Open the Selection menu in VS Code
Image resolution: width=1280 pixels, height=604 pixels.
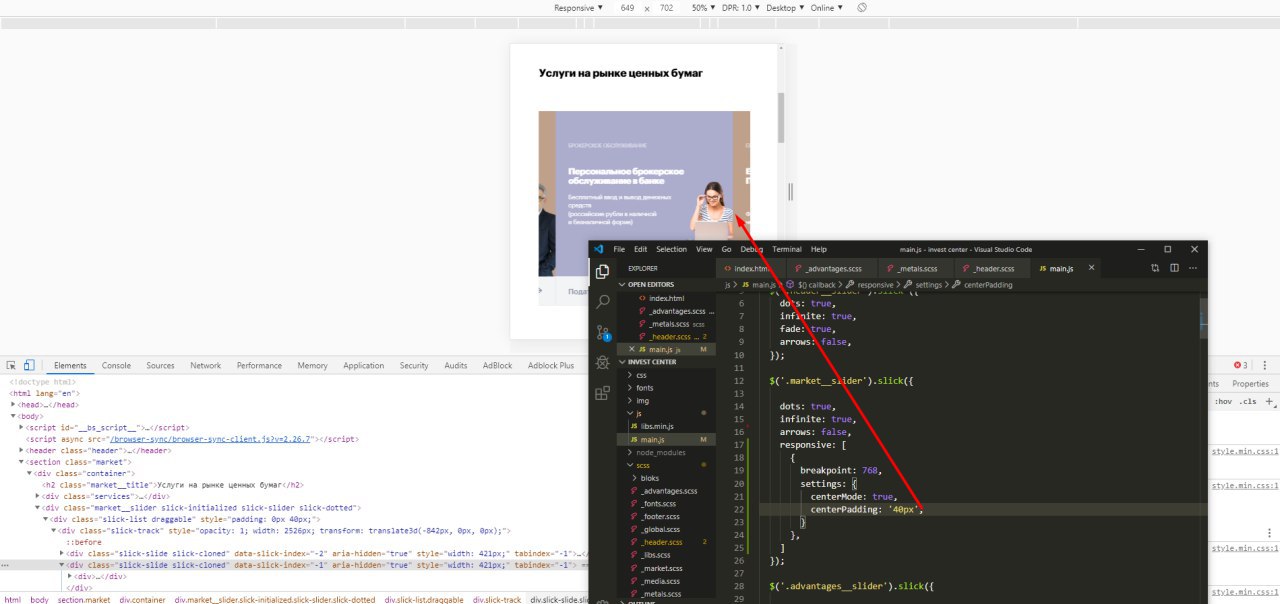(x=671, y=249)
